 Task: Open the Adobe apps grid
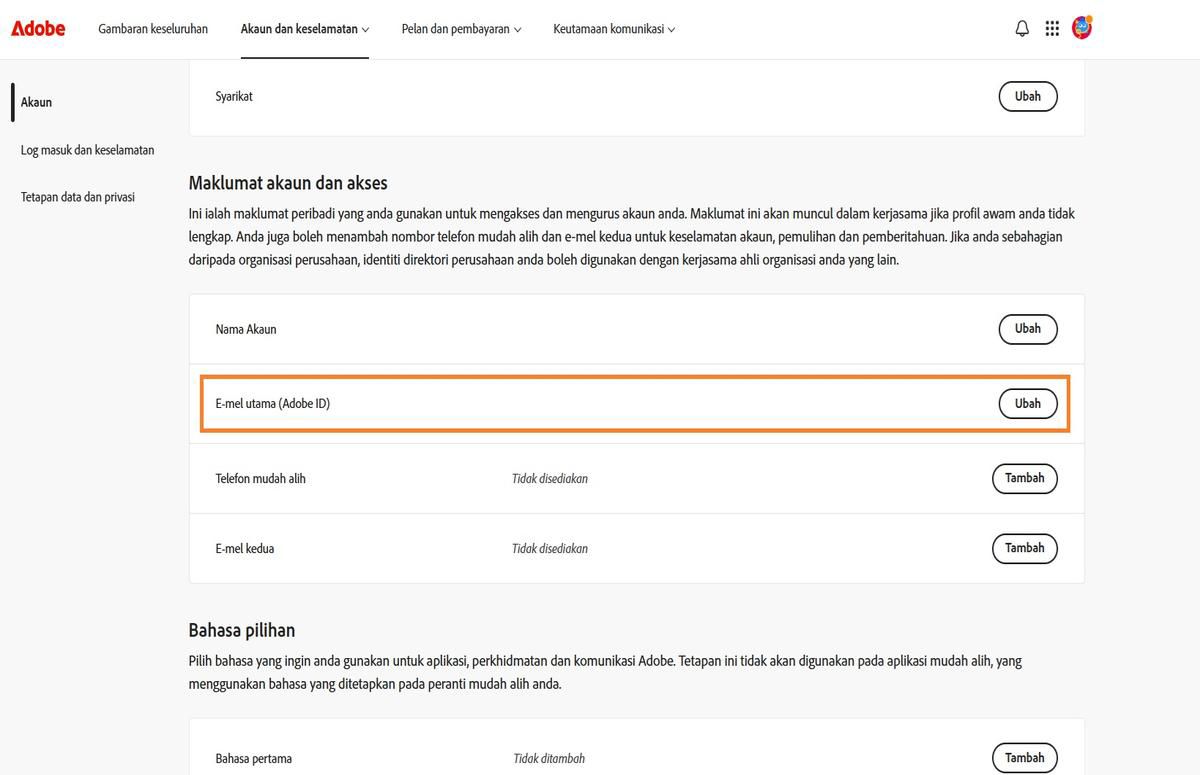[1051, 27]
